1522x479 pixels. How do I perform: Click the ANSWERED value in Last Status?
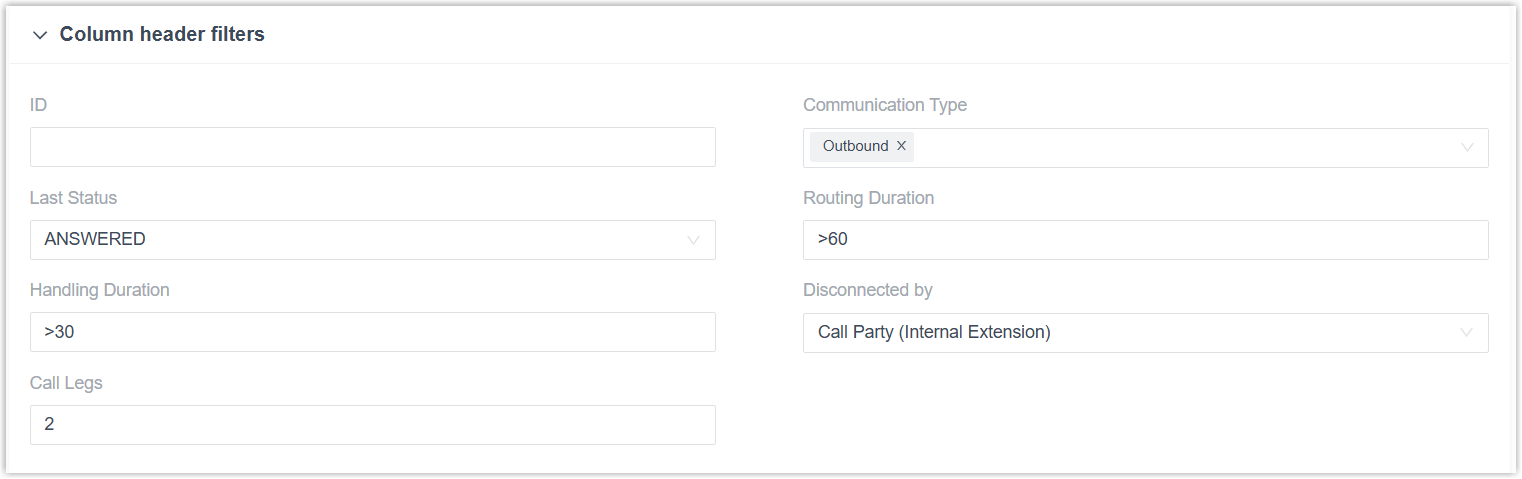[x=95, y=239]
